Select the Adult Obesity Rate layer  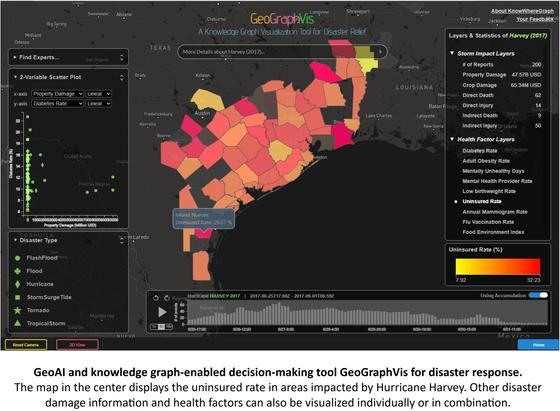pos(486,161)
